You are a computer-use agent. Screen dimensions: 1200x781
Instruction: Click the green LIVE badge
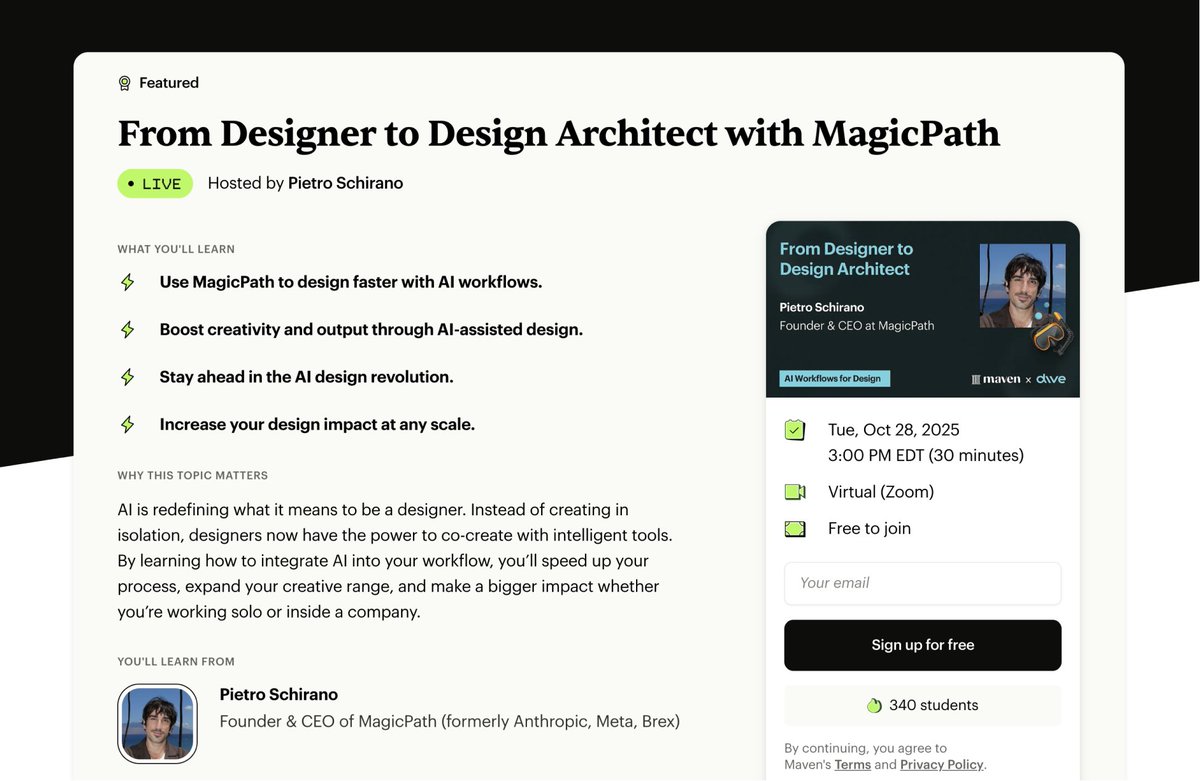[x=155, y=184]
